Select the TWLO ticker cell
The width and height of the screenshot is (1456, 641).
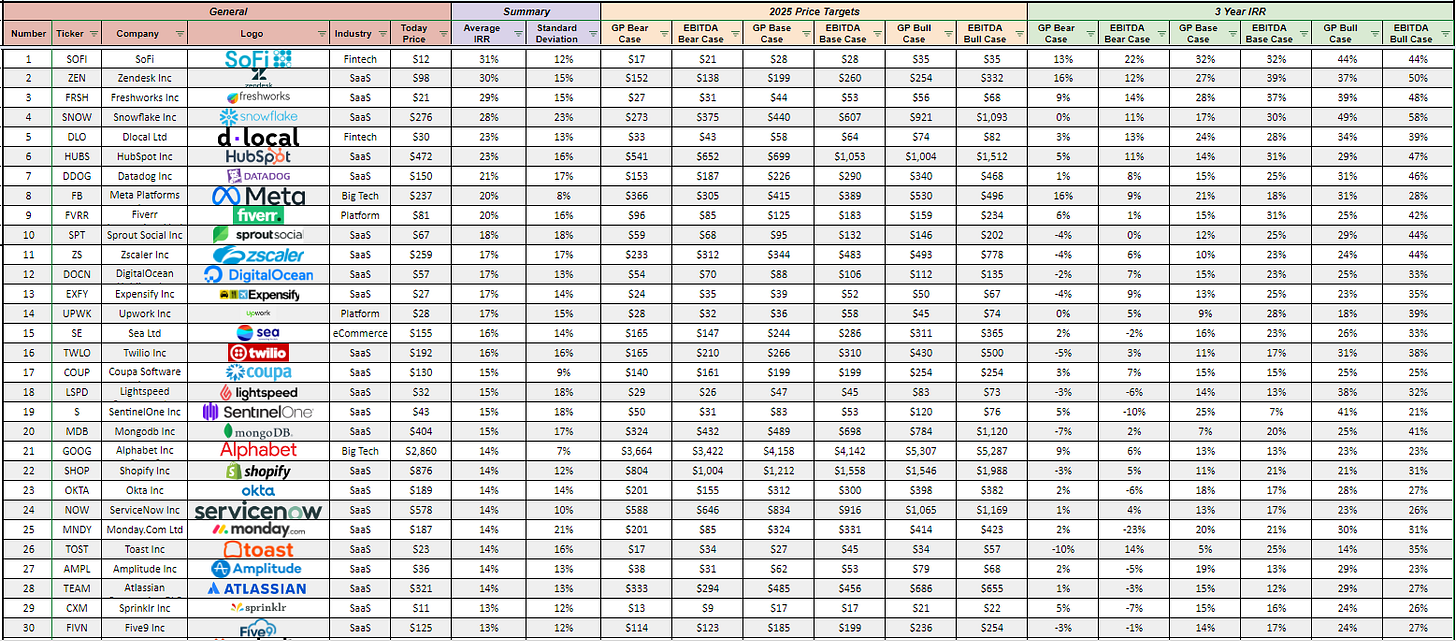tap(77, 352)
